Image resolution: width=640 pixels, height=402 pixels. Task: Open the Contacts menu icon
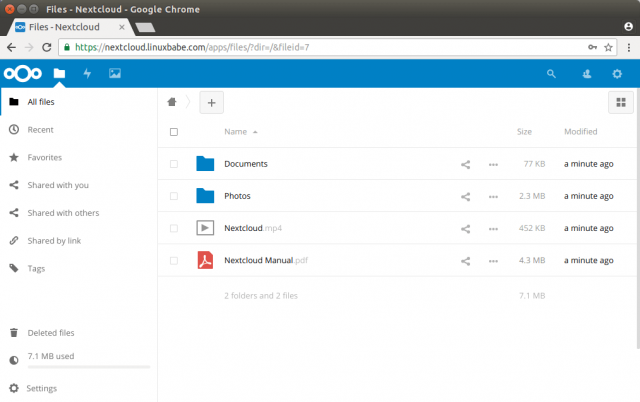tap(585, 74)
